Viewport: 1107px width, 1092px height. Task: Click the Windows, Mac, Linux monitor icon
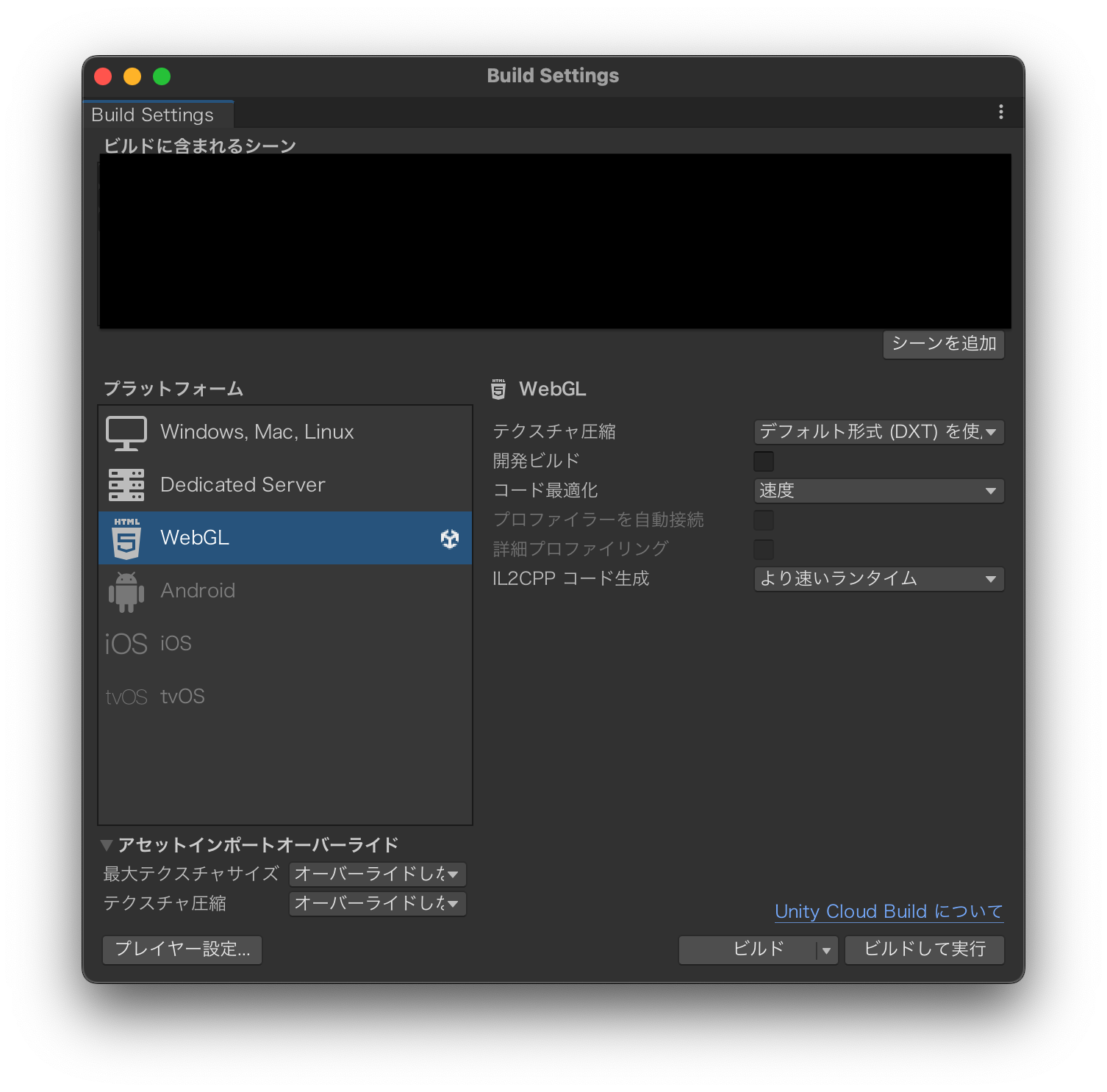(125, 432)
